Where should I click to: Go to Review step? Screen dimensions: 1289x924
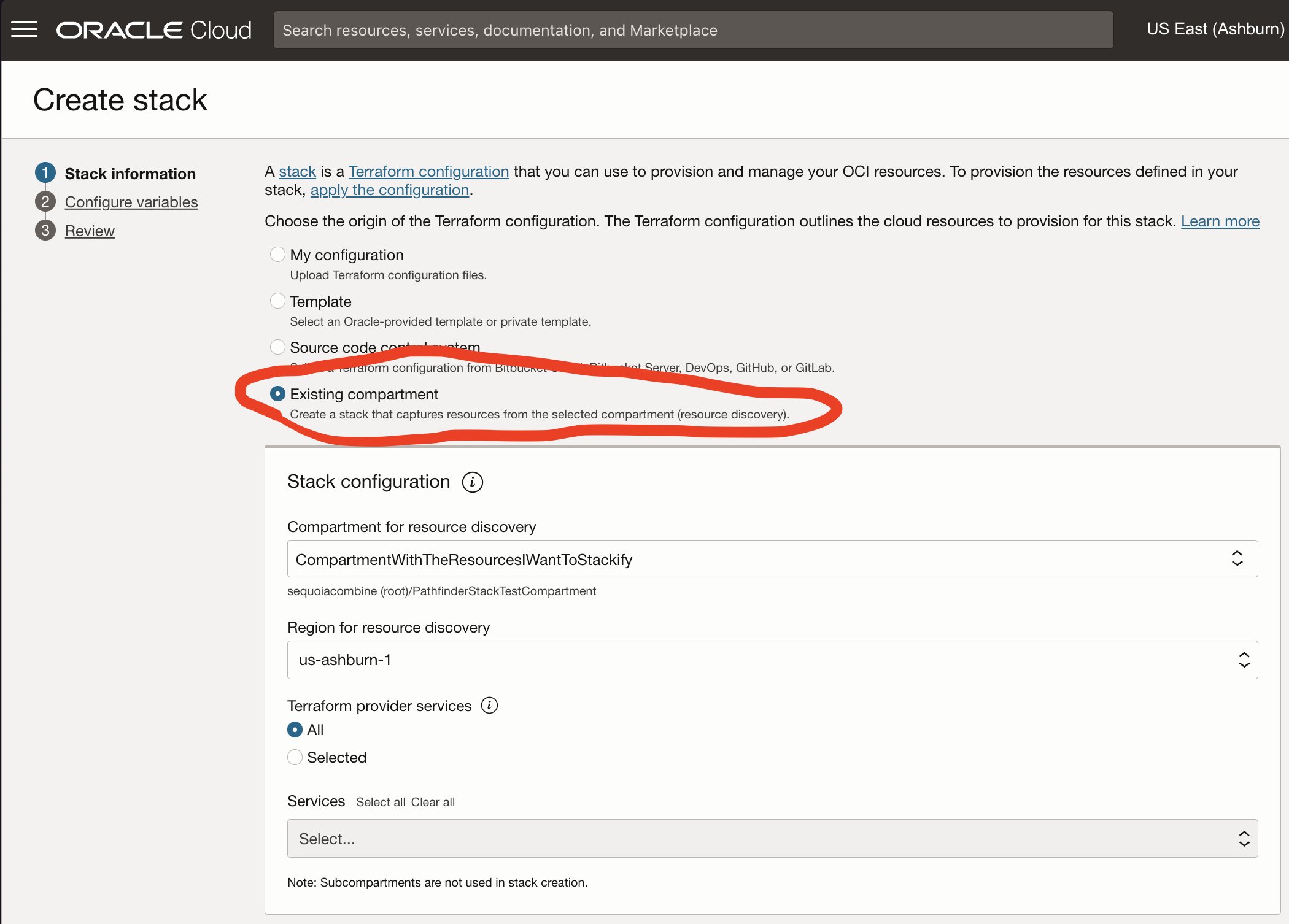(x=90, y=231)
